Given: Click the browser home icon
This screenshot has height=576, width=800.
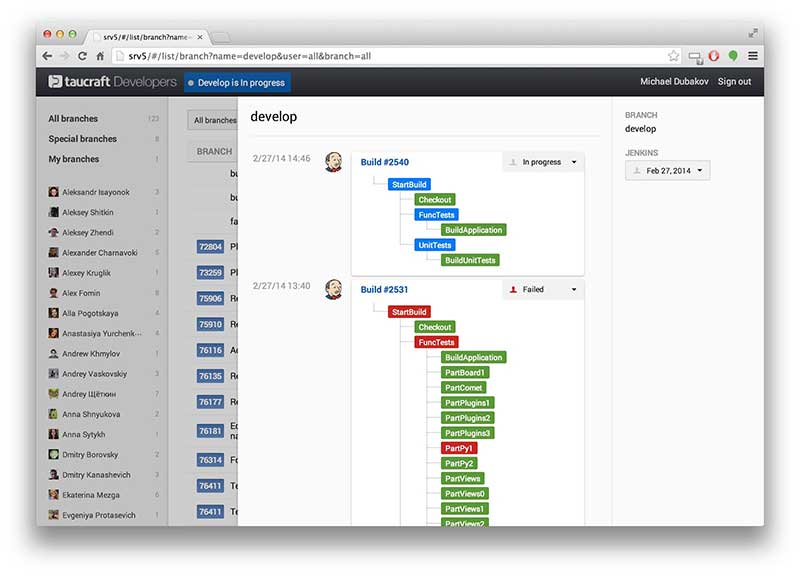Looking at the screenshot, I should pos(101,57).
